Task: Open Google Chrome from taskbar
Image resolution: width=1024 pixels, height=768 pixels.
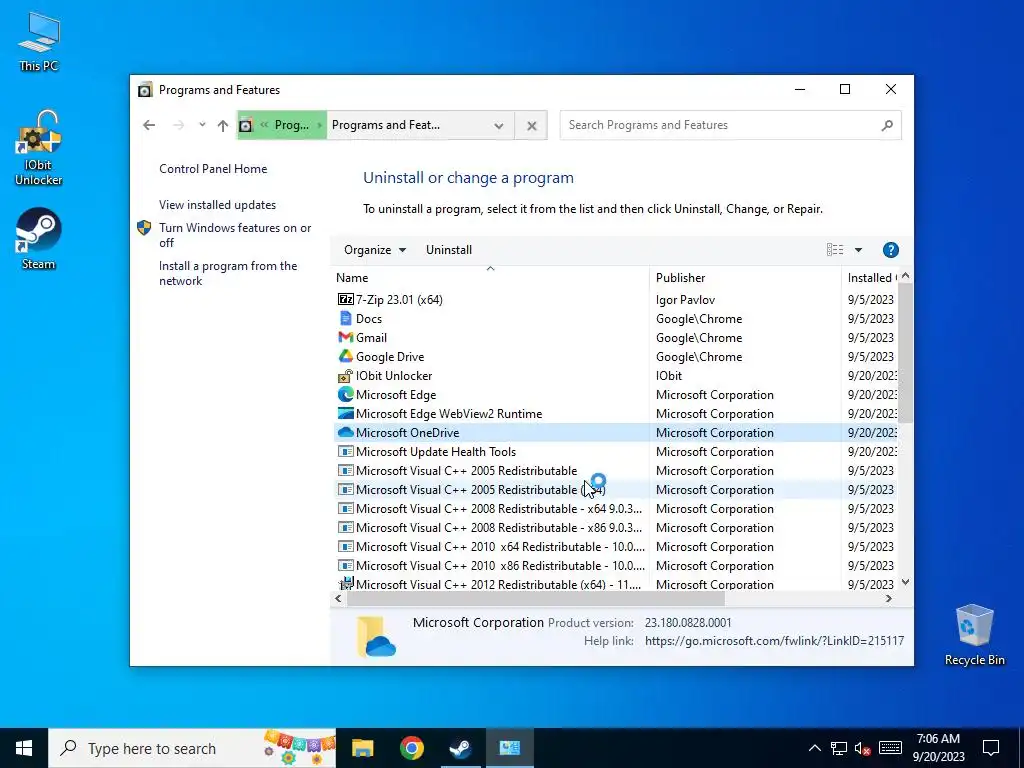Action: tap(411, 748)
